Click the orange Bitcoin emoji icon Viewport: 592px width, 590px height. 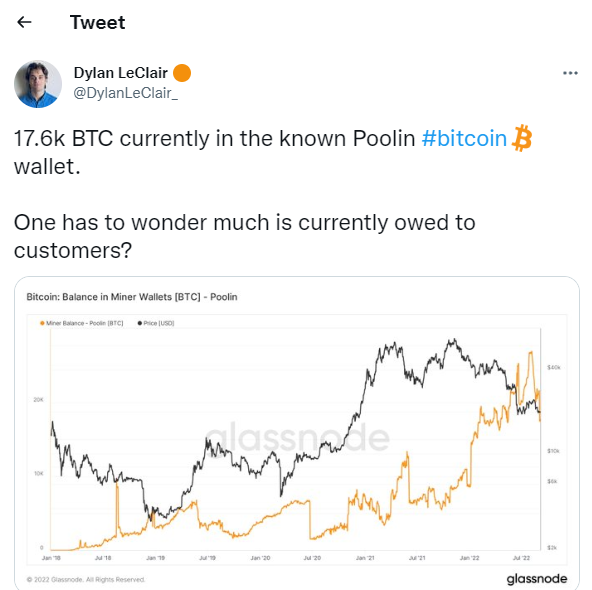(522, 138)
